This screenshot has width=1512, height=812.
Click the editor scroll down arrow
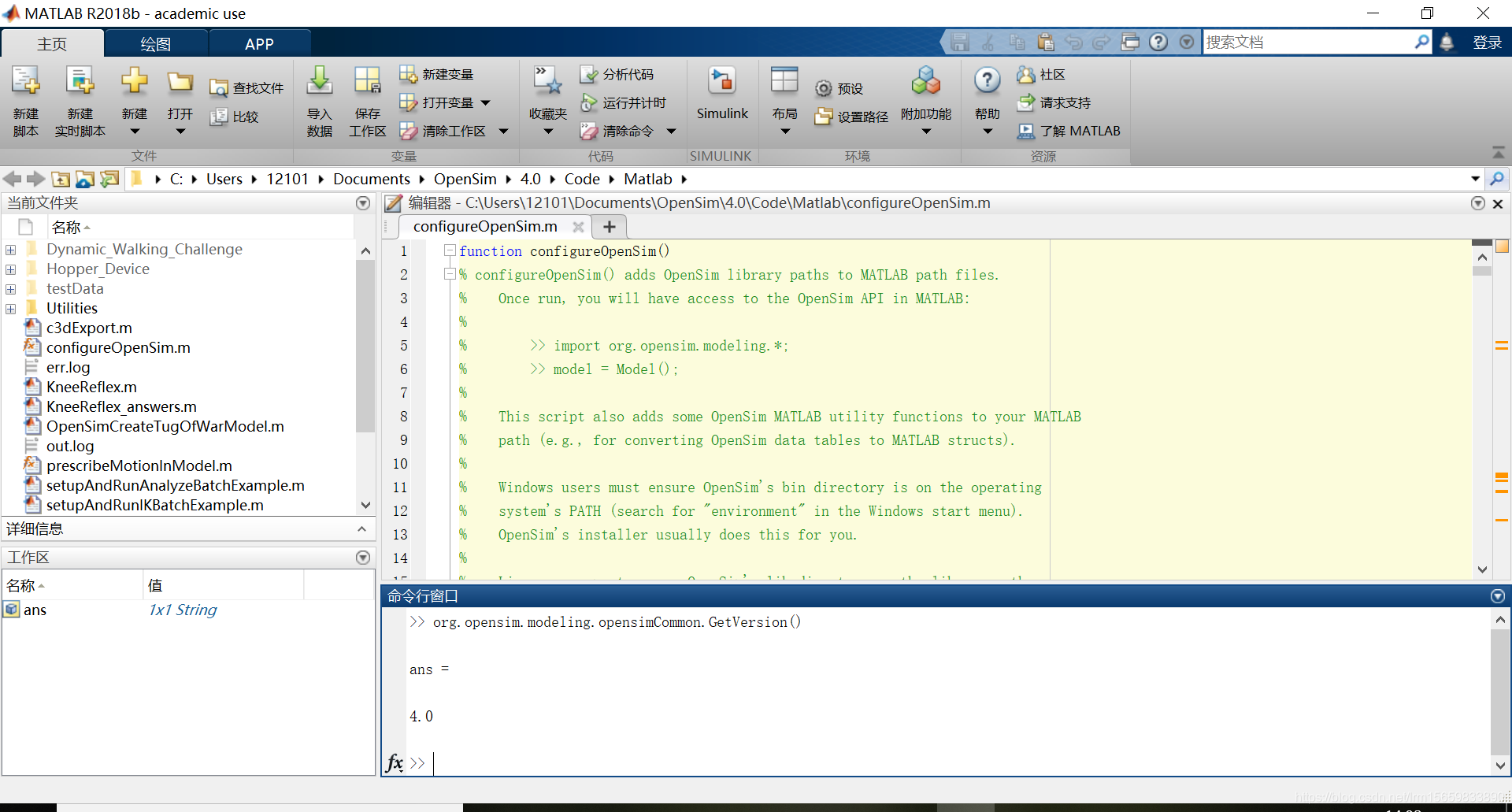1482,569
